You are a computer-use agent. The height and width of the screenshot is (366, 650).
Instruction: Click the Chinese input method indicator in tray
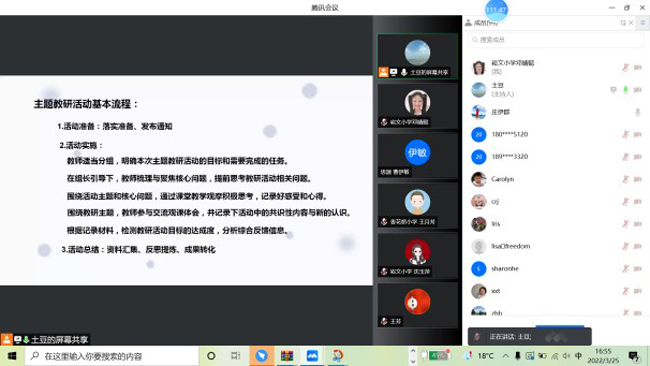click(578, 356)
